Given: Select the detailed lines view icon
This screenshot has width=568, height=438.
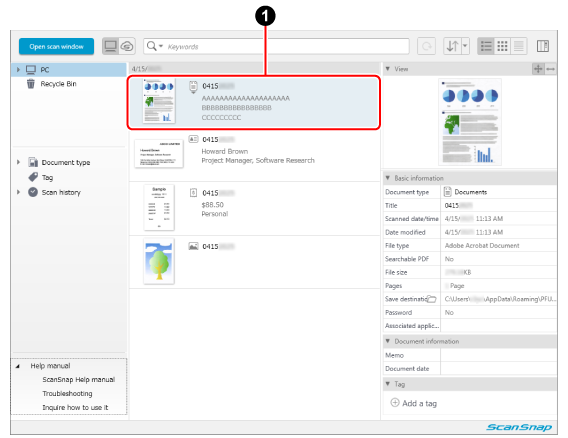Looking at the screenshot, I should (519, 46).
